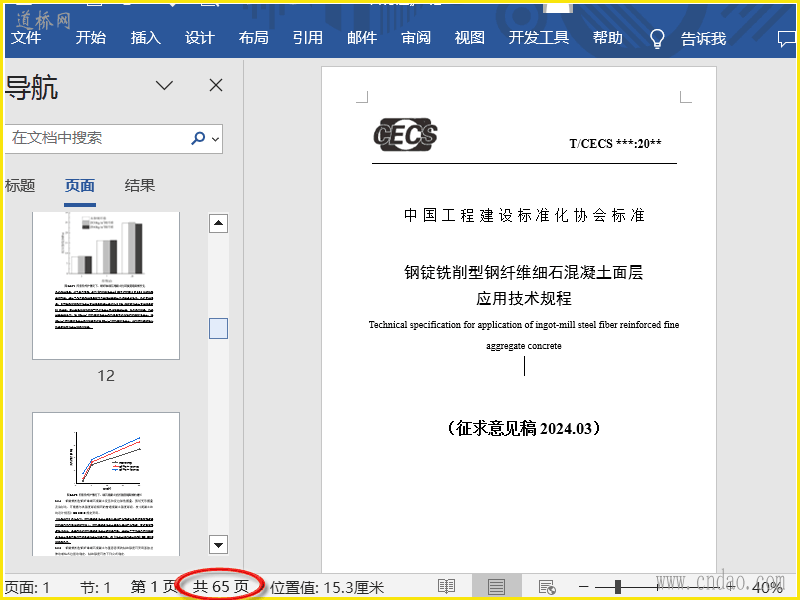The width and height of the screenshot is (800, 600).
Task: Click the zoom out minus button
Action: (584, 587)
